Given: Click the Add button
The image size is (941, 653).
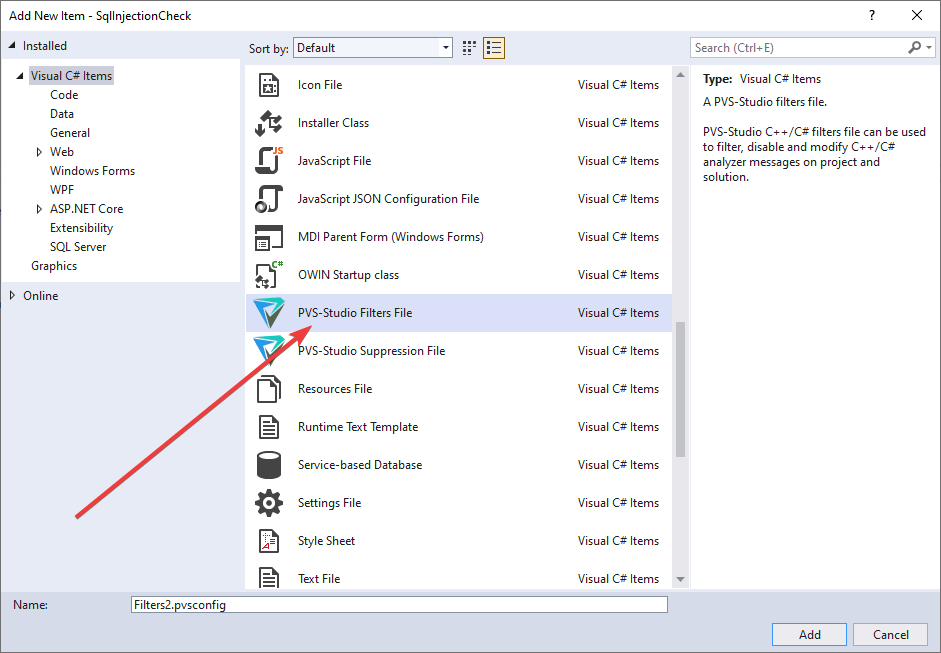Looking at the screenshot, I should coord(809,634).
